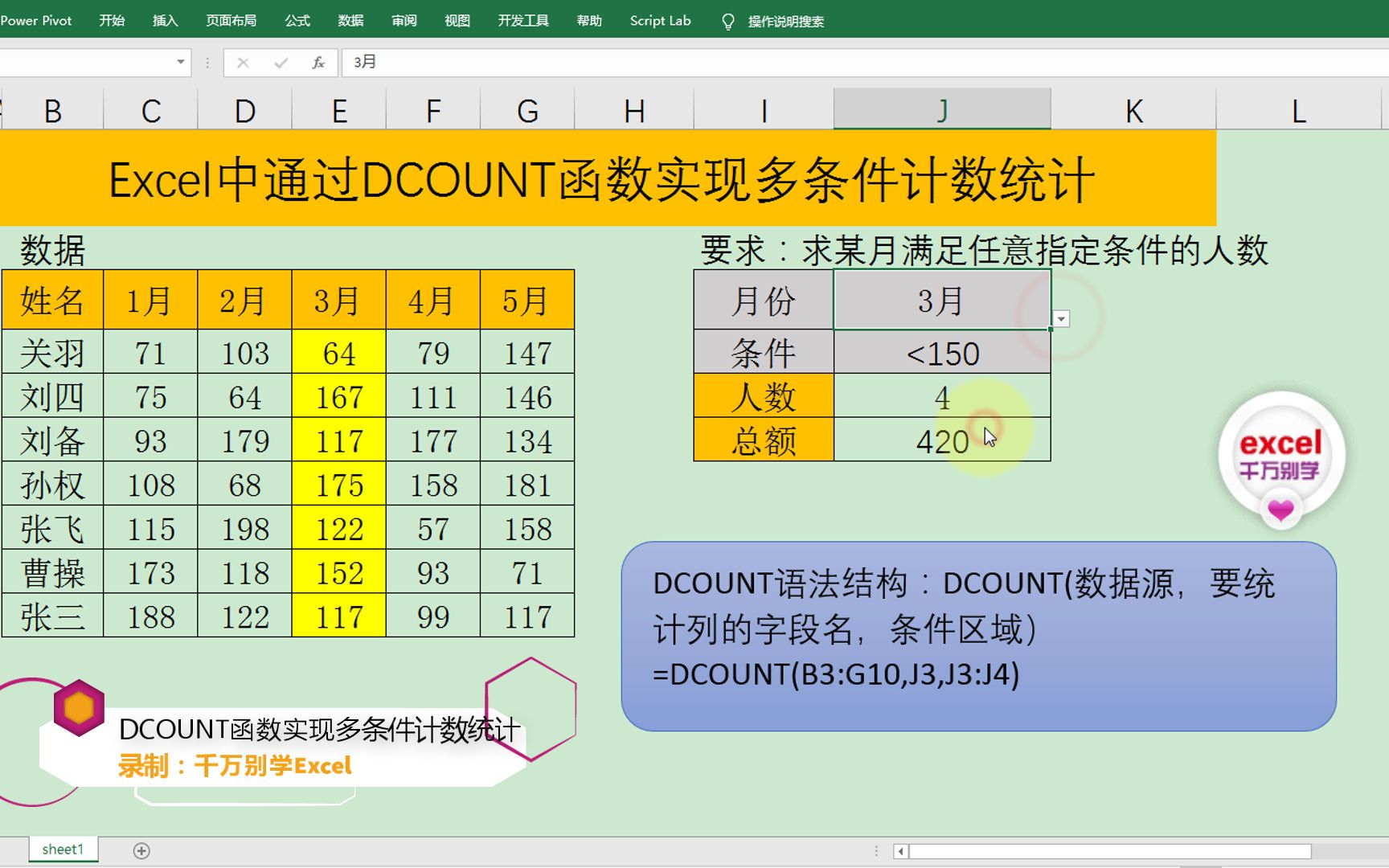Select the name cell 刘备
This screenshot has height=868, width=1389.
(x=53, y=440)
